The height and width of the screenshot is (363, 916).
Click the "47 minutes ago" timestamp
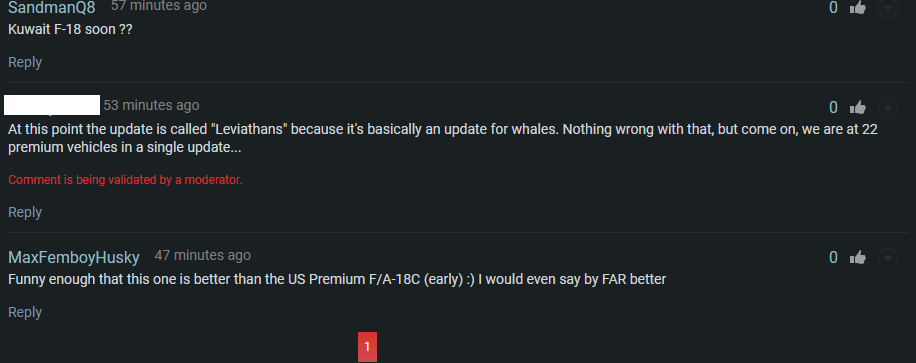pyautogui.click(x=203, y=255)
